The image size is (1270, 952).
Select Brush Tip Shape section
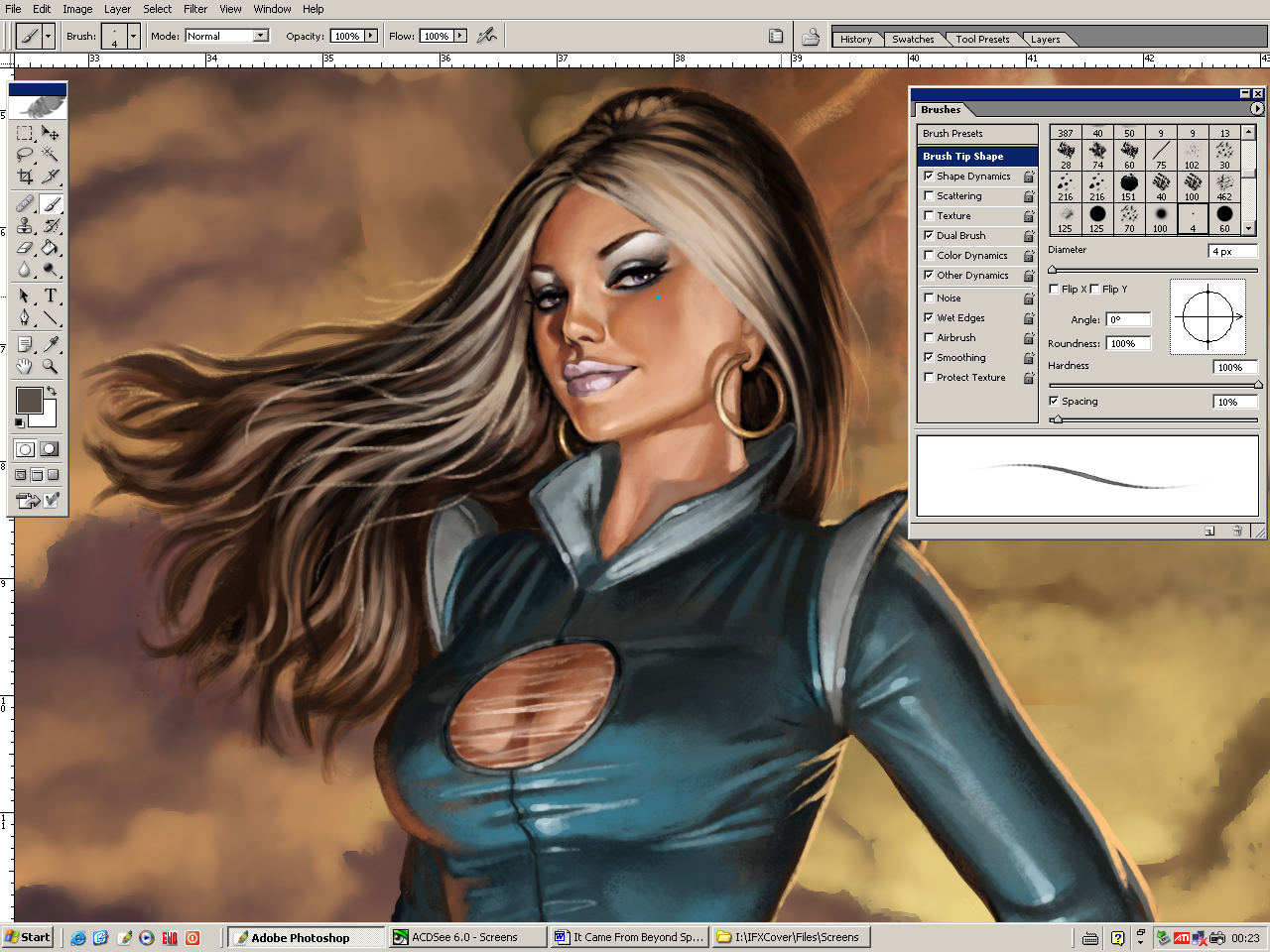point(977,156)
